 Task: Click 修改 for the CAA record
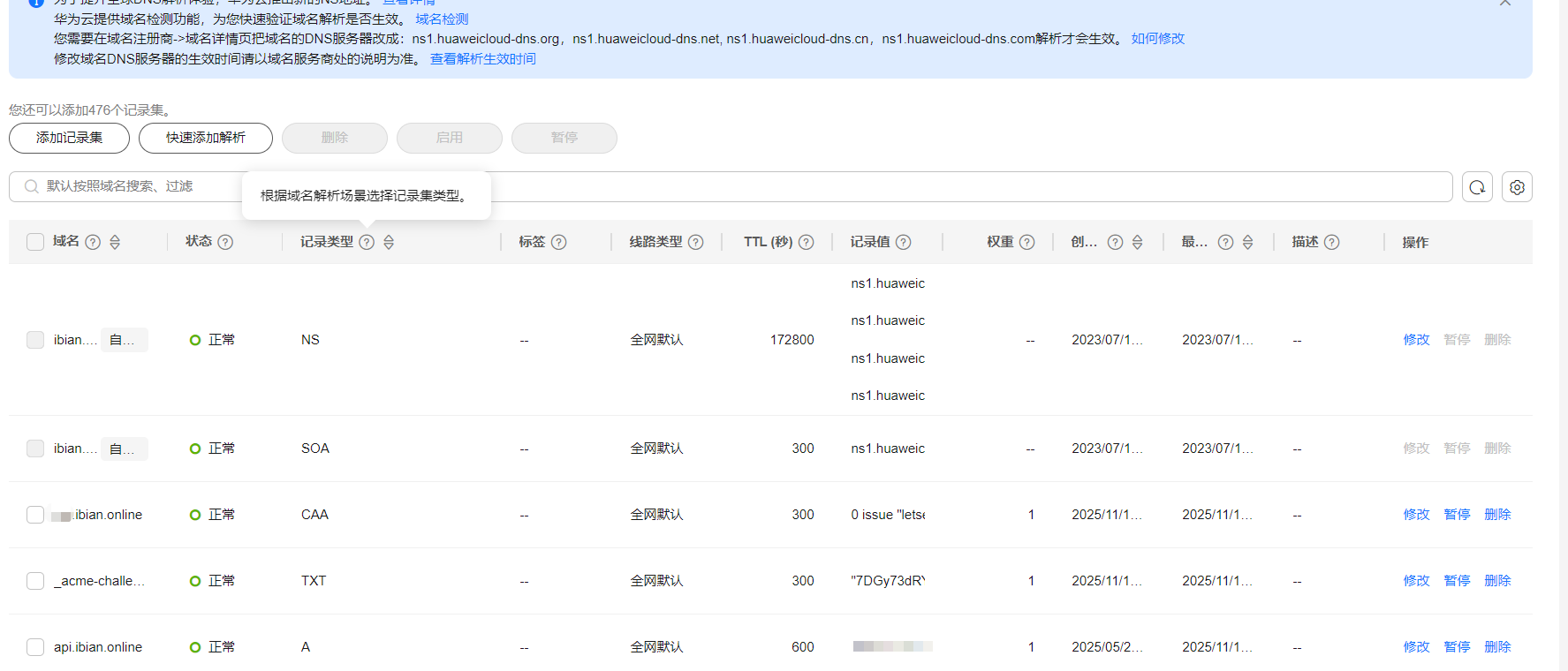tap(1416, 515)
